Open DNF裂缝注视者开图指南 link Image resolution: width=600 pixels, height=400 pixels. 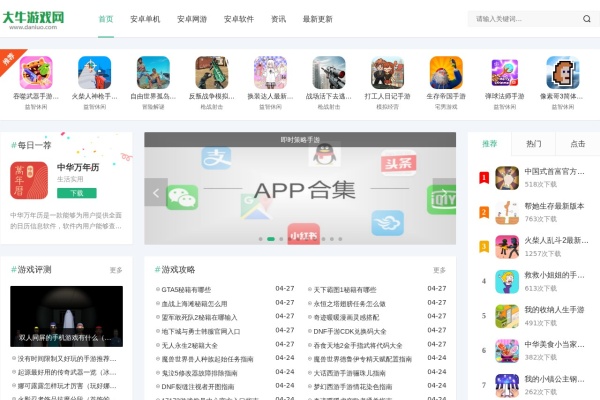click(x=197, y=387)
